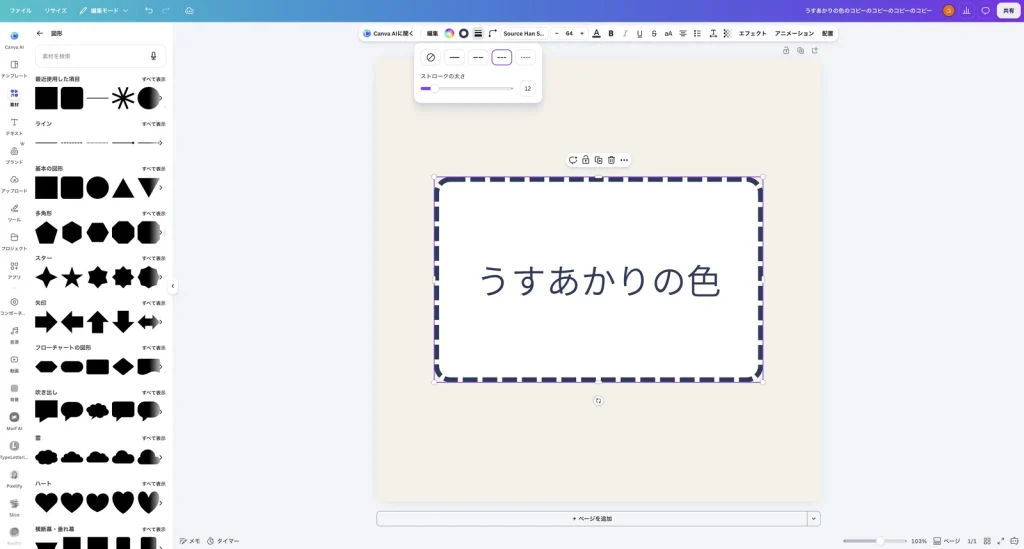Open the テキスト (Text) sidebar panel
Image resolution: width=1024 pixels, height=549 pixels.
click(x=14, y=126)
